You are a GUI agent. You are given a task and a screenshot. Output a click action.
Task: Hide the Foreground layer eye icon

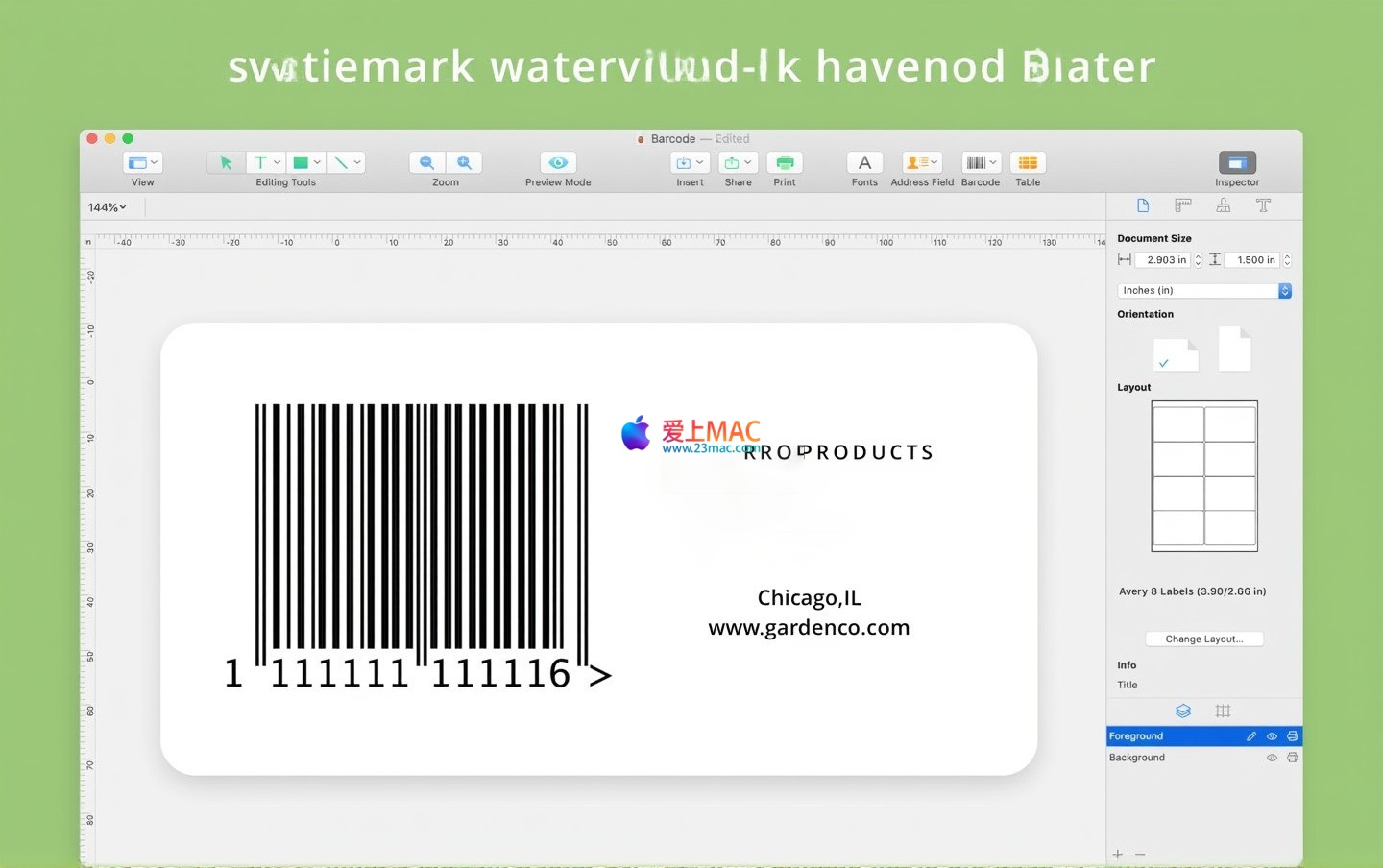click(1272, 736)
